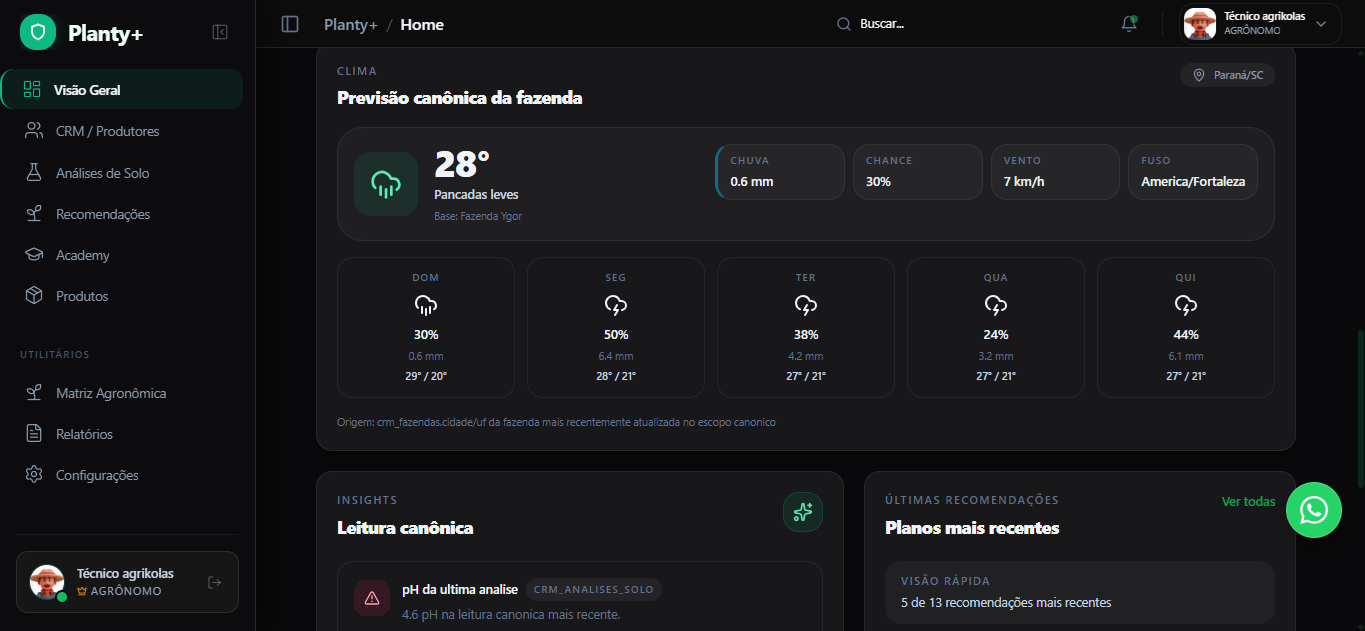Viewport: 1365px width, 631px height.
Task: Click the Relatórios document icon
Action: (34, 434)
